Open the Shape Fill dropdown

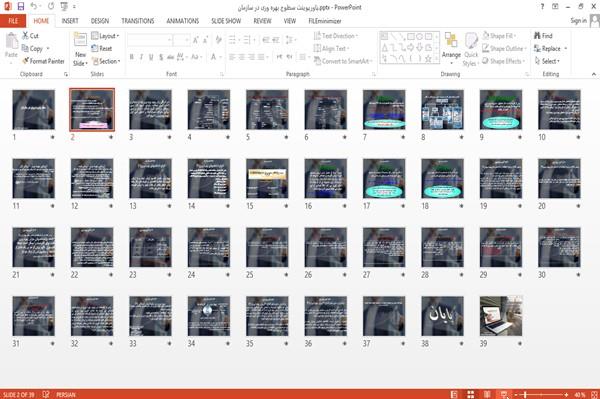(499, 36)
